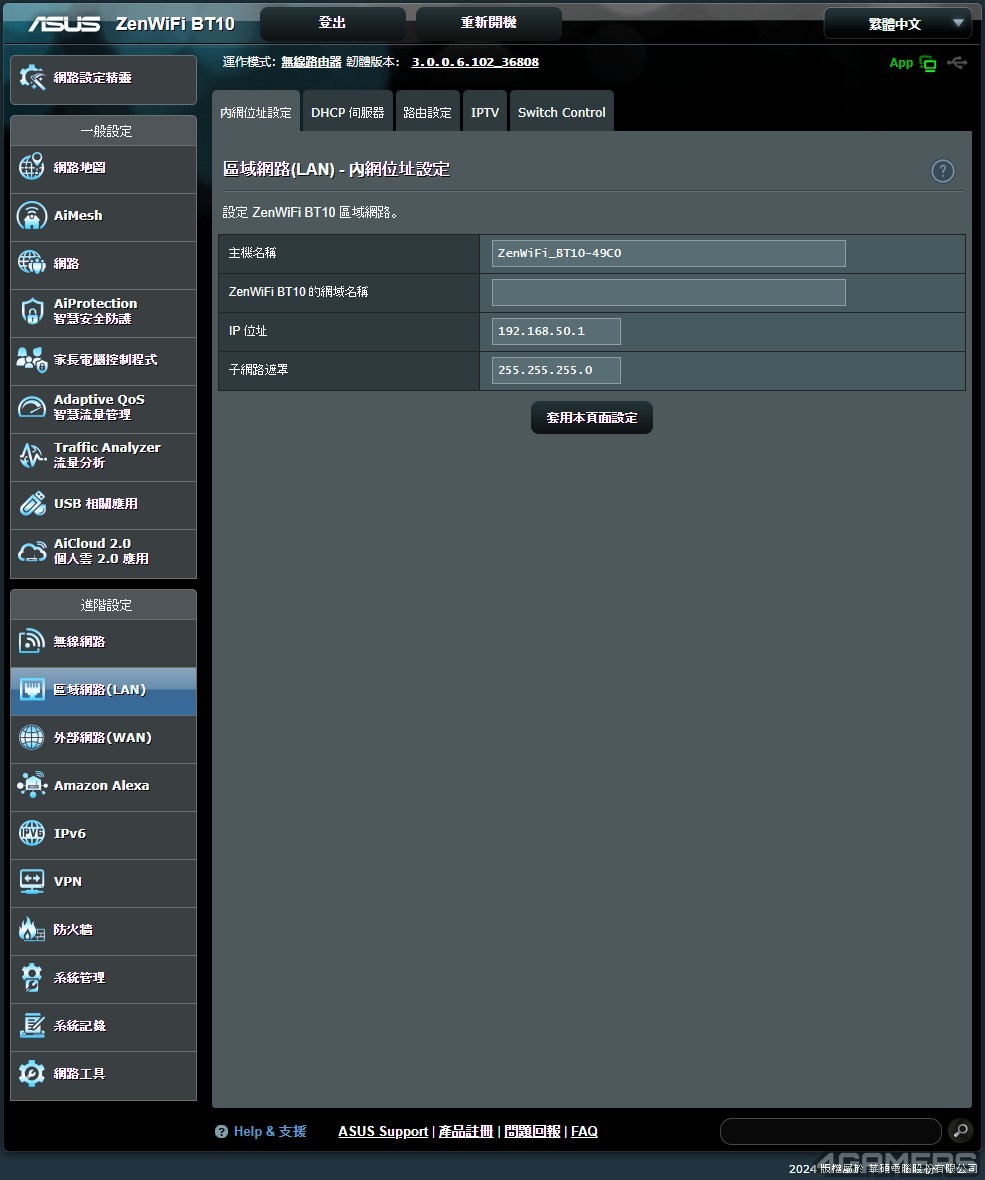Open the 產品註冊 product registration link
985x1180 pixels.
(x=466, y=1131)
